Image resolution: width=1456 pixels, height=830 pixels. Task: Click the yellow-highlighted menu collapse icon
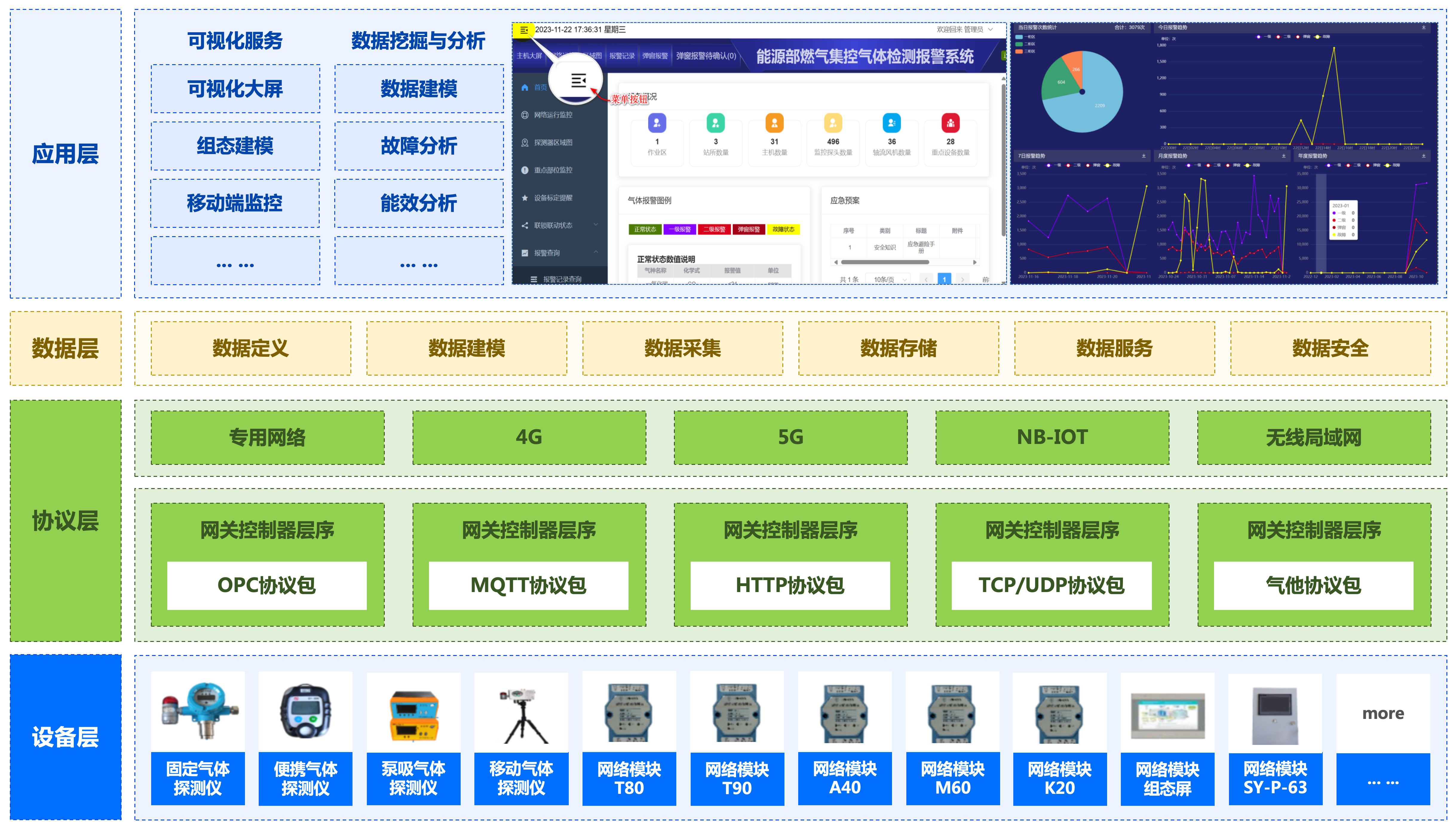click(x=524, y=30)
